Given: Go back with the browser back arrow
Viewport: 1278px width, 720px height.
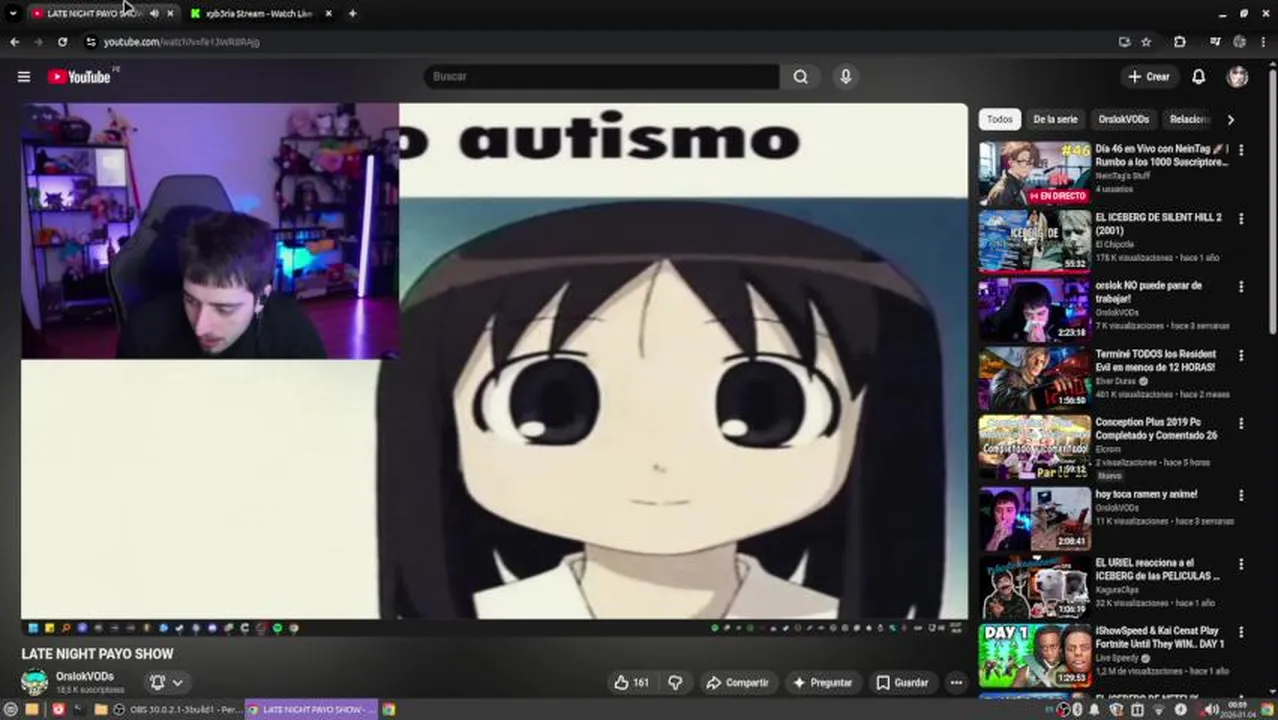Looking at the screenshot, I should coord(14,42).
